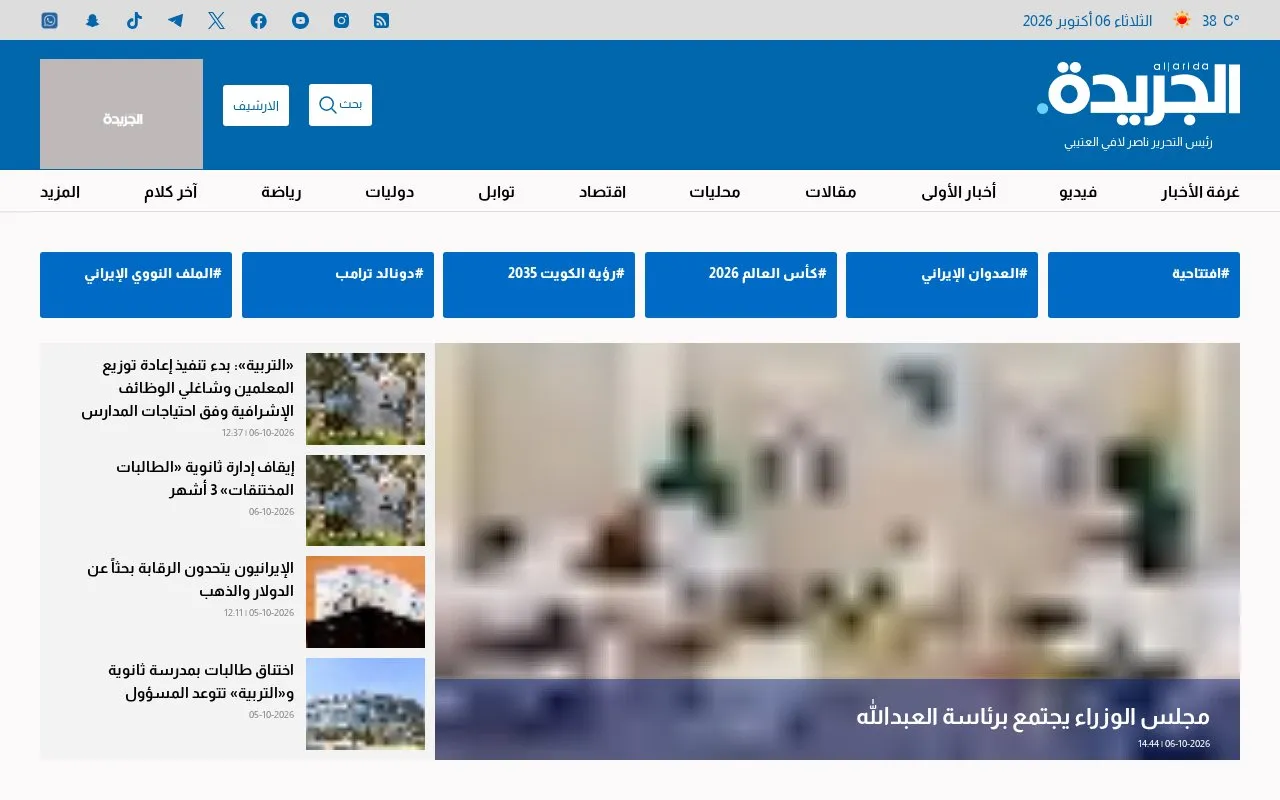Click the بحث search button
The width and height of the screenshot is (1280, 800).
[340, 105]
